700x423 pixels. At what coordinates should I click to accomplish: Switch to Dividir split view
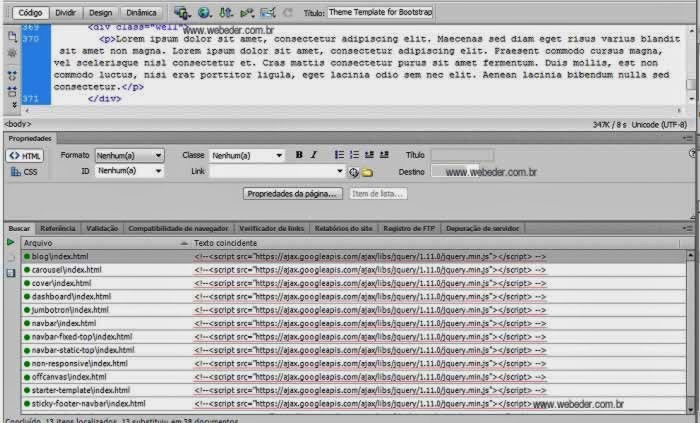point(65,12)
